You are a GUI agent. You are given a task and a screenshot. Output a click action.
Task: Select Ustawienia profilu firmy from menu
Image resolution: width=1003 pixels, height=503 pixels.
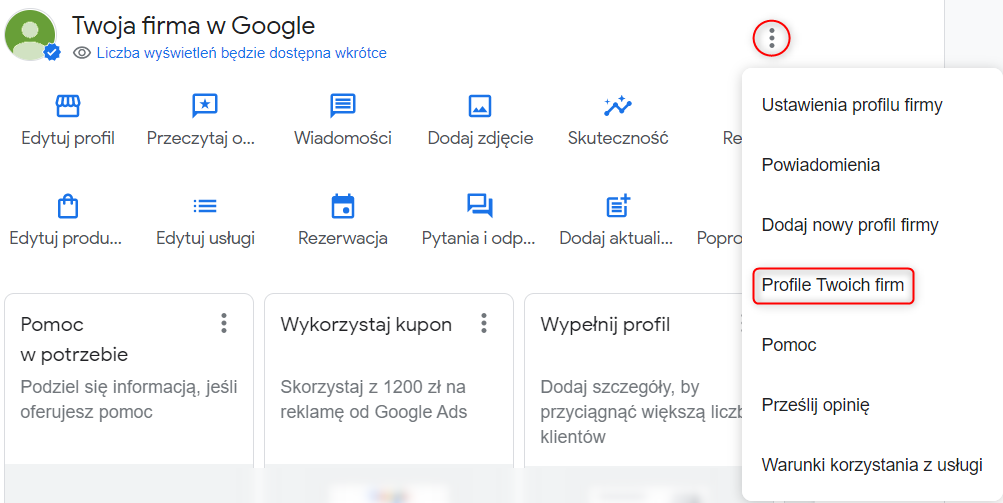851,105
